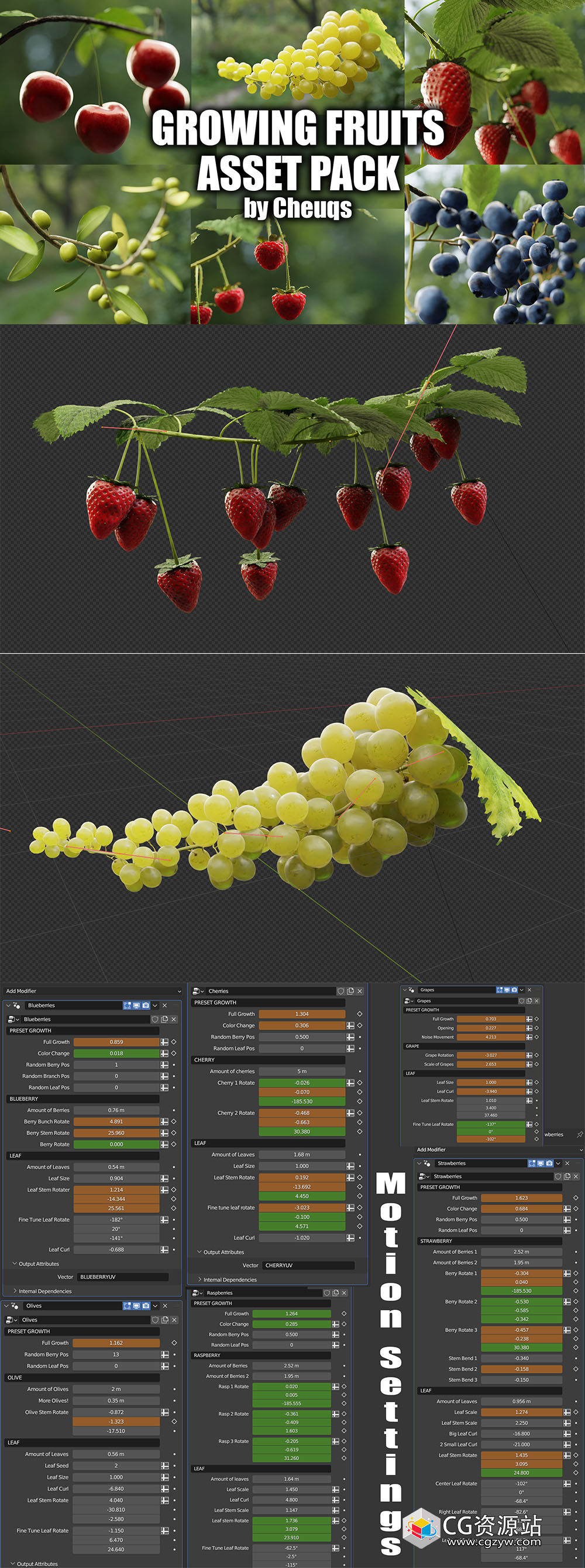The image size is (585, 1568).
Task: Adjust Raspberries Color Change value 0.285
Action: pyautogui.click(x=291, y=1324)
